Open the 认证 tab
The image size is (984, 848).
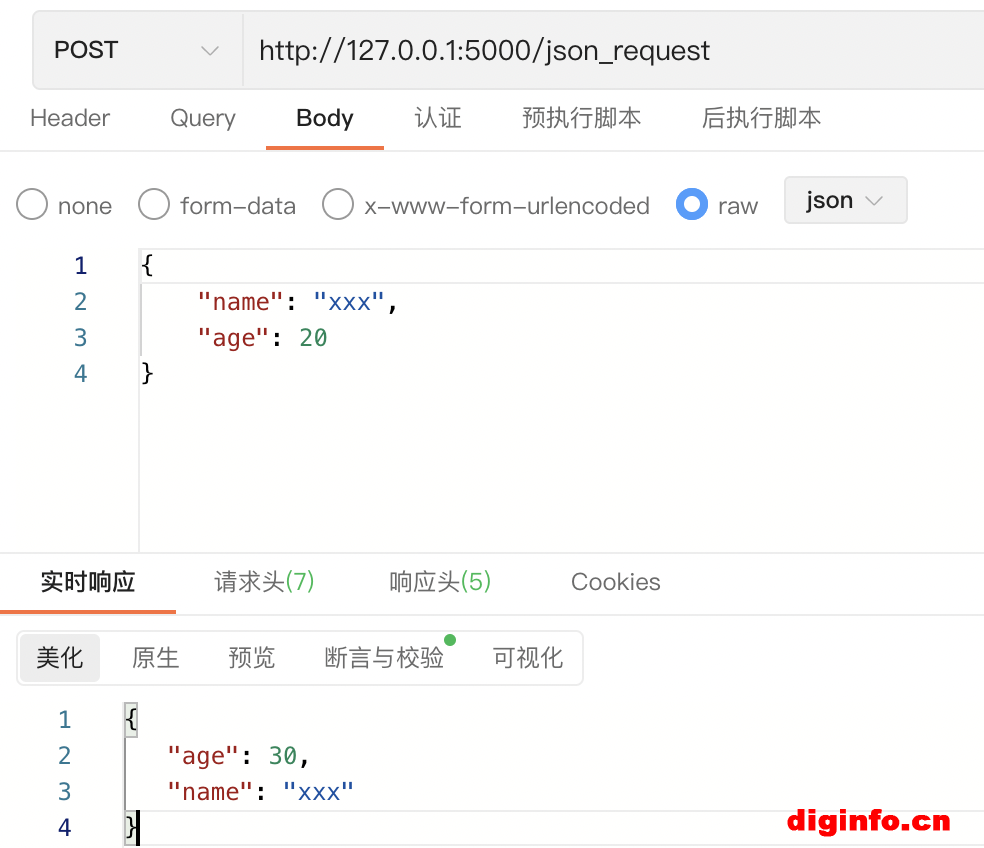tap(438, 118)
